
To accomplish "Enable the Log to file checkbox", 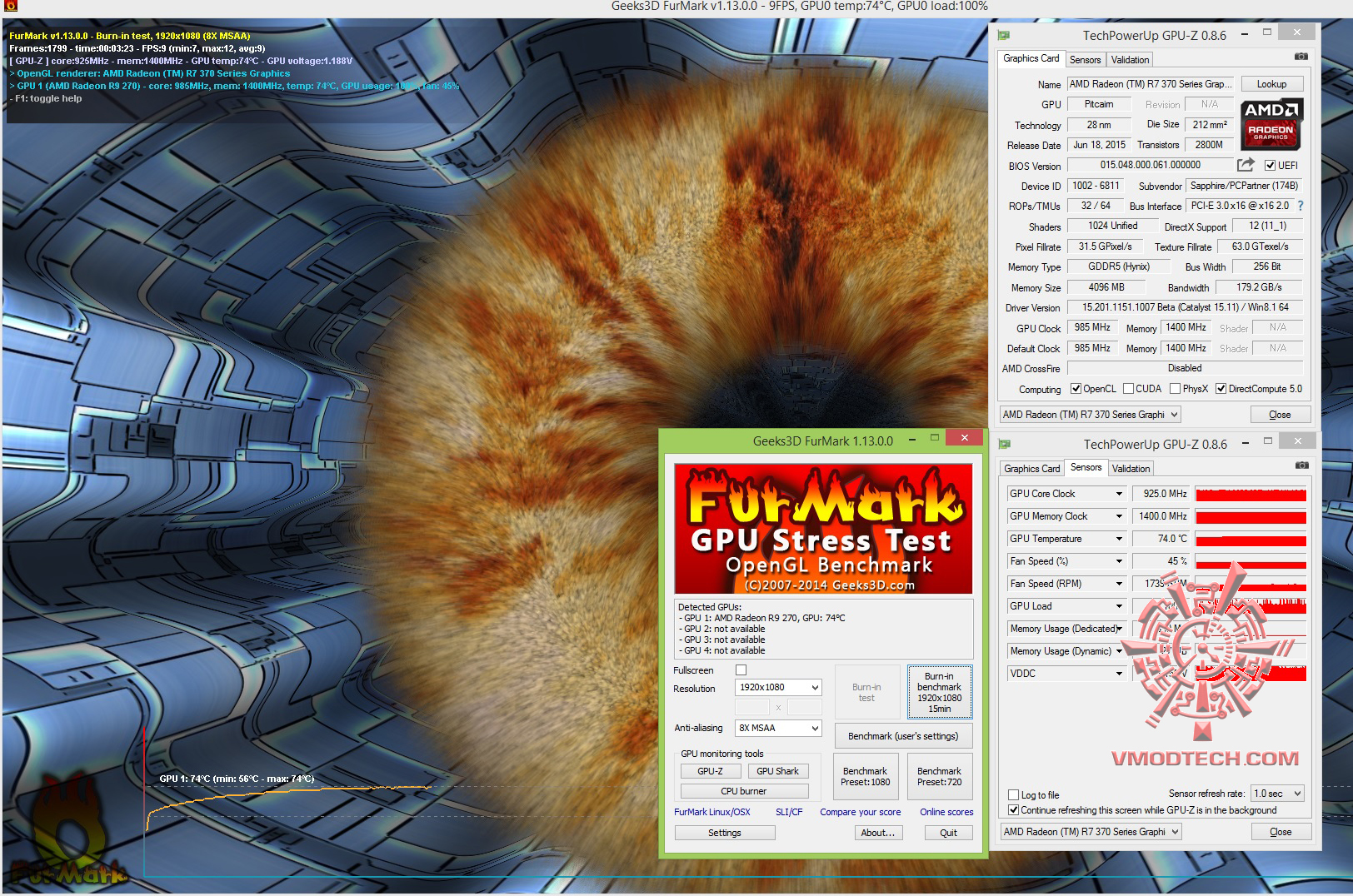I will [1013, 794].
